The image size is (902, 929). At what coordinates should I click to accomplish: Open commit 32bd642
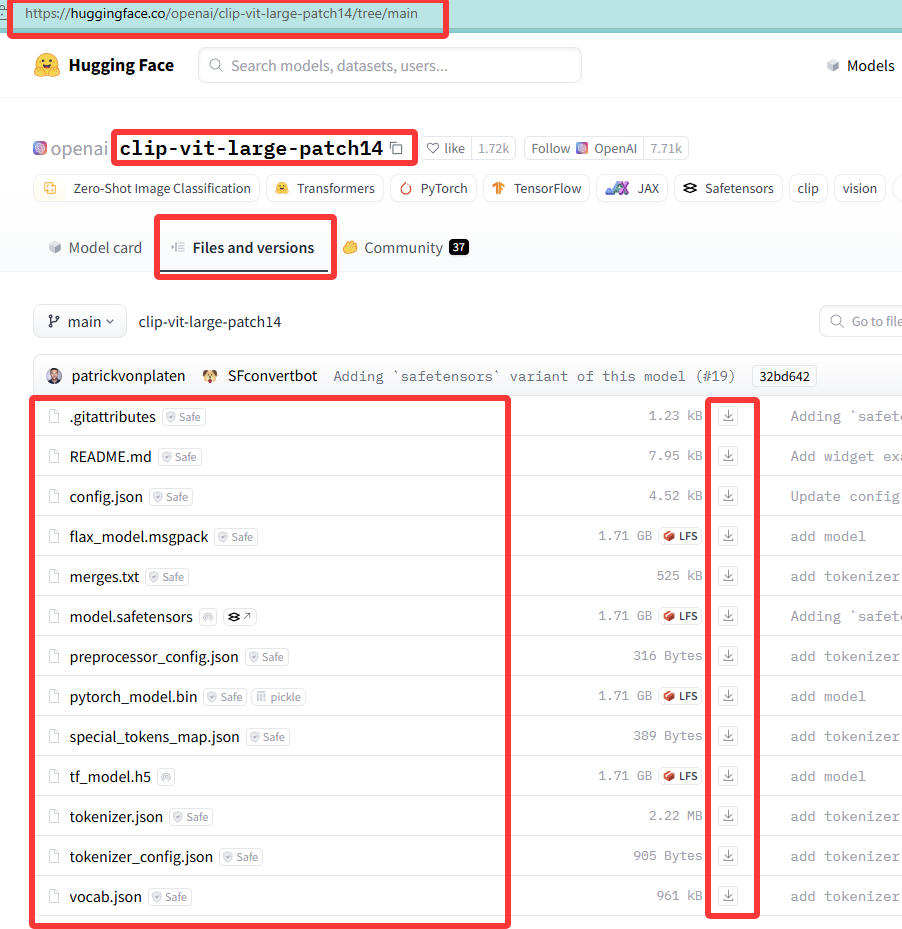coord(784,376)
